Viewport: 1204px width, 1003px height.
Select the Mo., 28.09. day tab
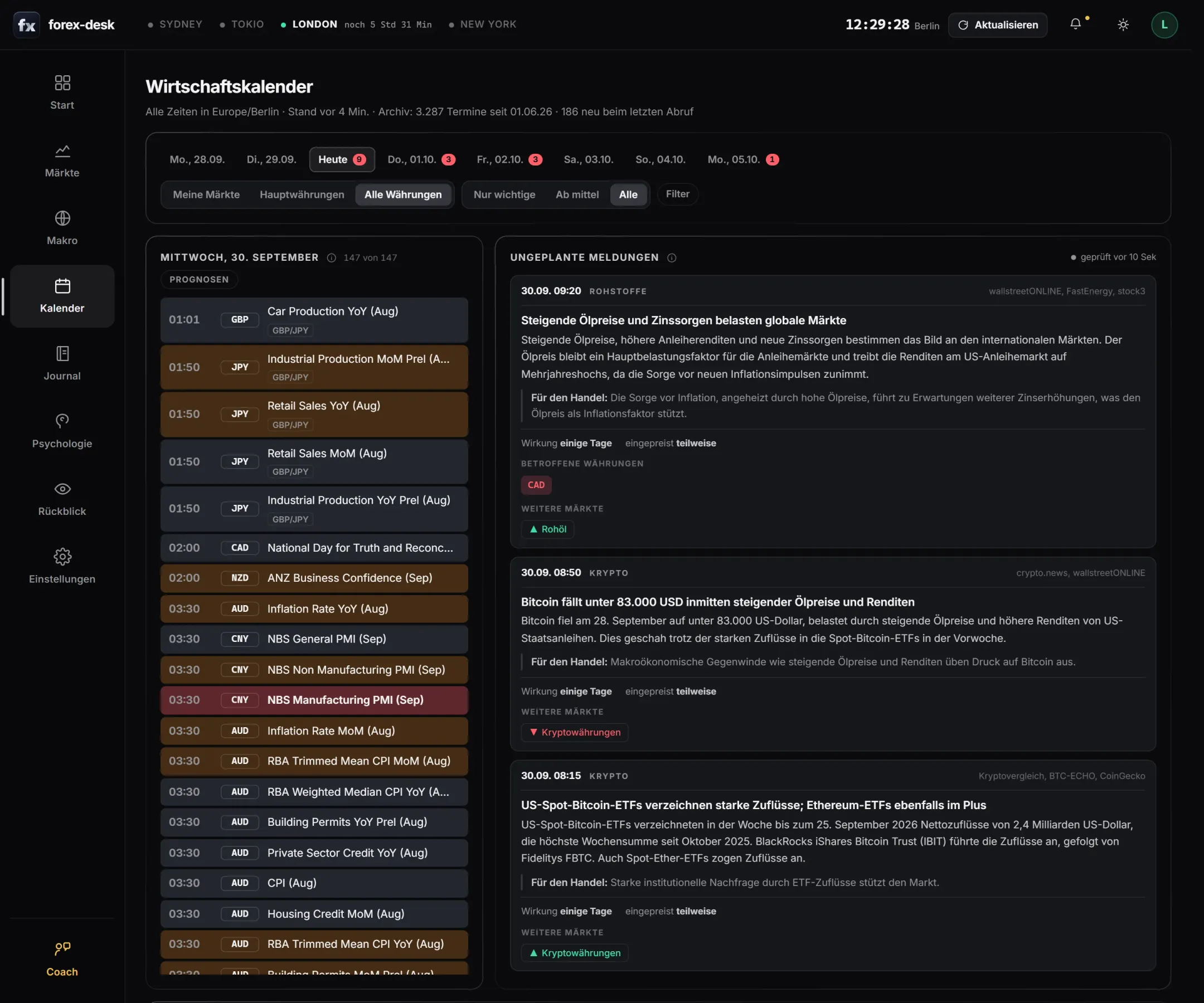[x=197, y=159]
